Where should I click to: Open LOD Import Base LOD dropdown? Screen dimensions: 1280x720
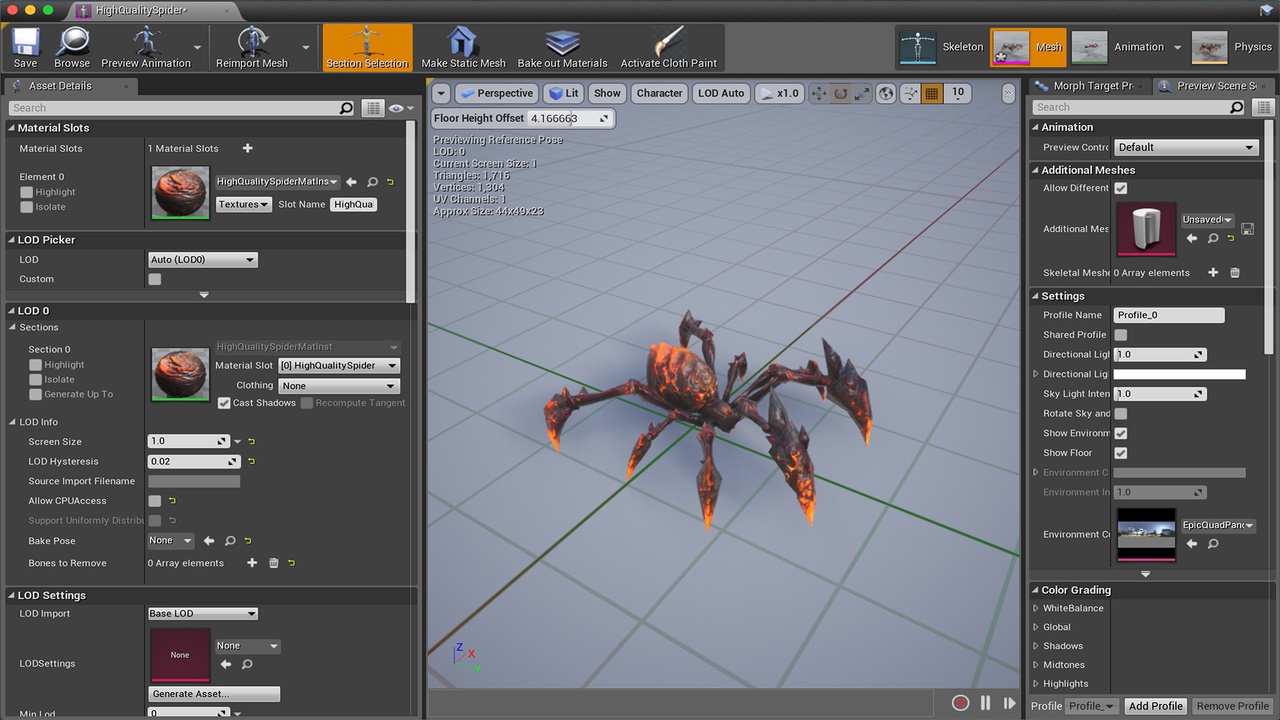[203, 614]
